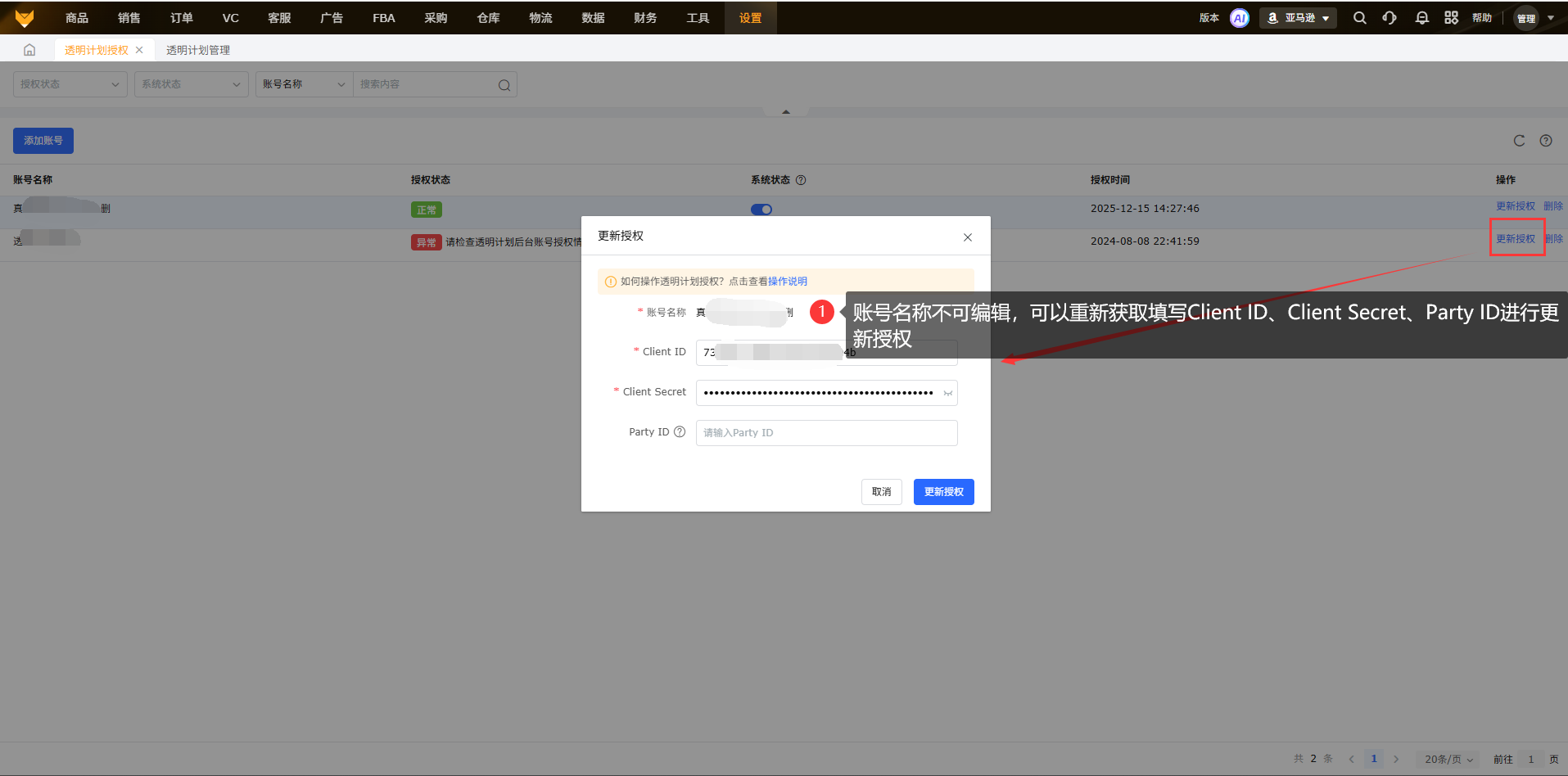The width and height of the screenshot is (1568, 776).
Task: Expand the 管理 user menu
Action: click(1534, 18)
